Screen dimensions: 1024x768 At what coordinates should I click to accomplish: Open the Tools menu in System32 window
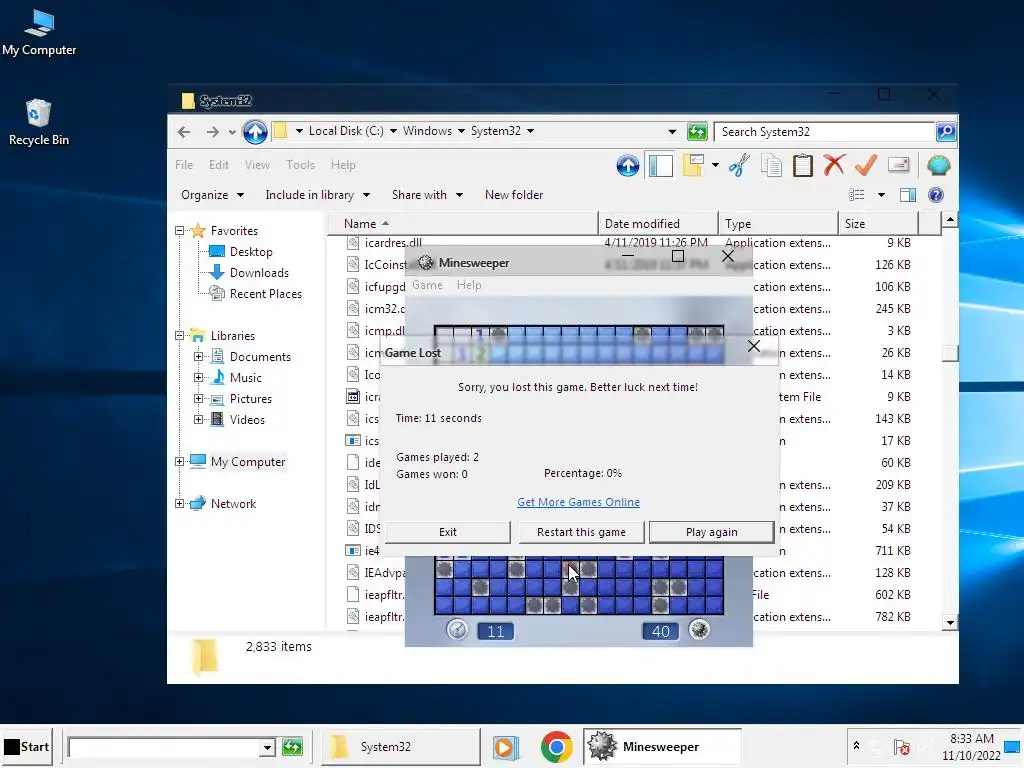tap(300, 165)
